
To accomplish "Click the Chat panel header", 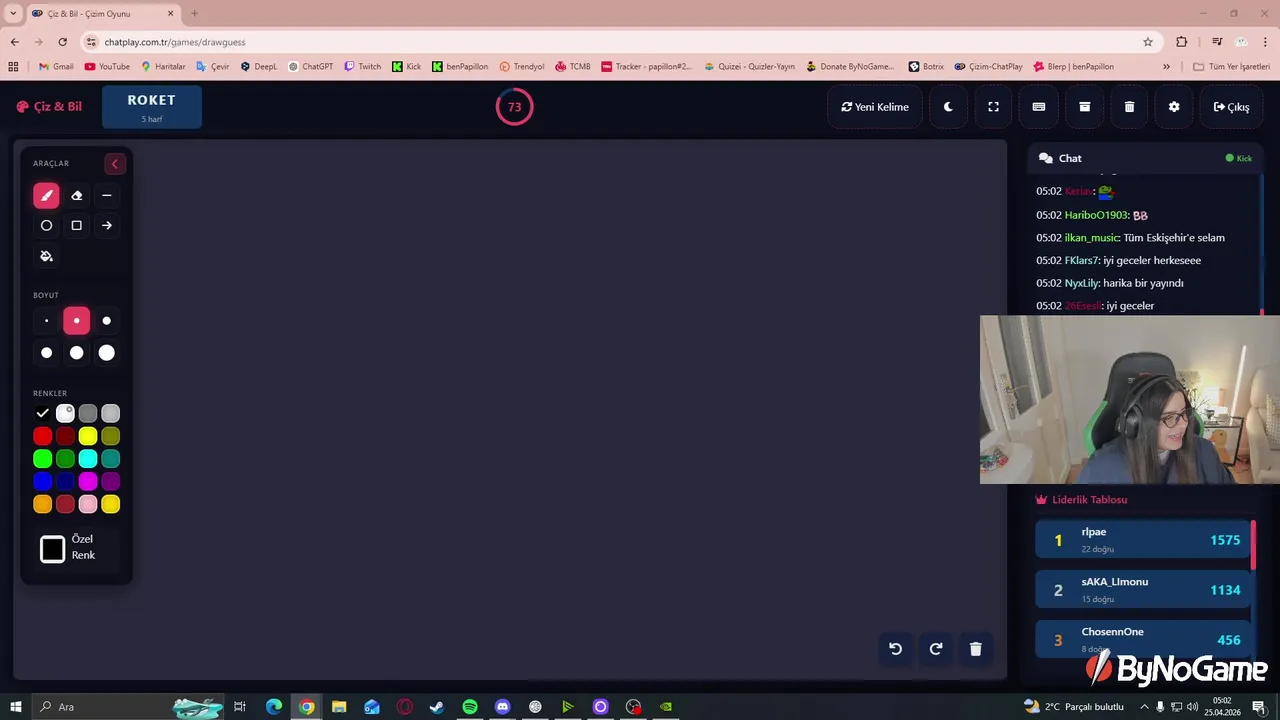I will 1145,158.
